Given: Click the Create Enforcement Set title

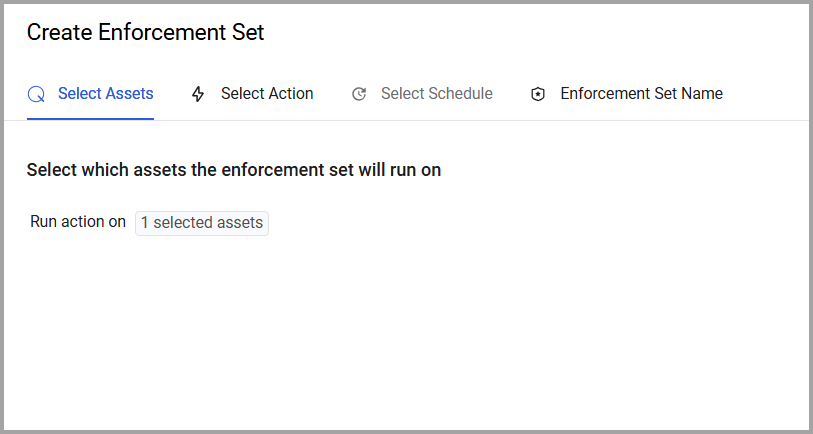Looking at the screenshot, I should pyautogui.click(x=146, y=33).
